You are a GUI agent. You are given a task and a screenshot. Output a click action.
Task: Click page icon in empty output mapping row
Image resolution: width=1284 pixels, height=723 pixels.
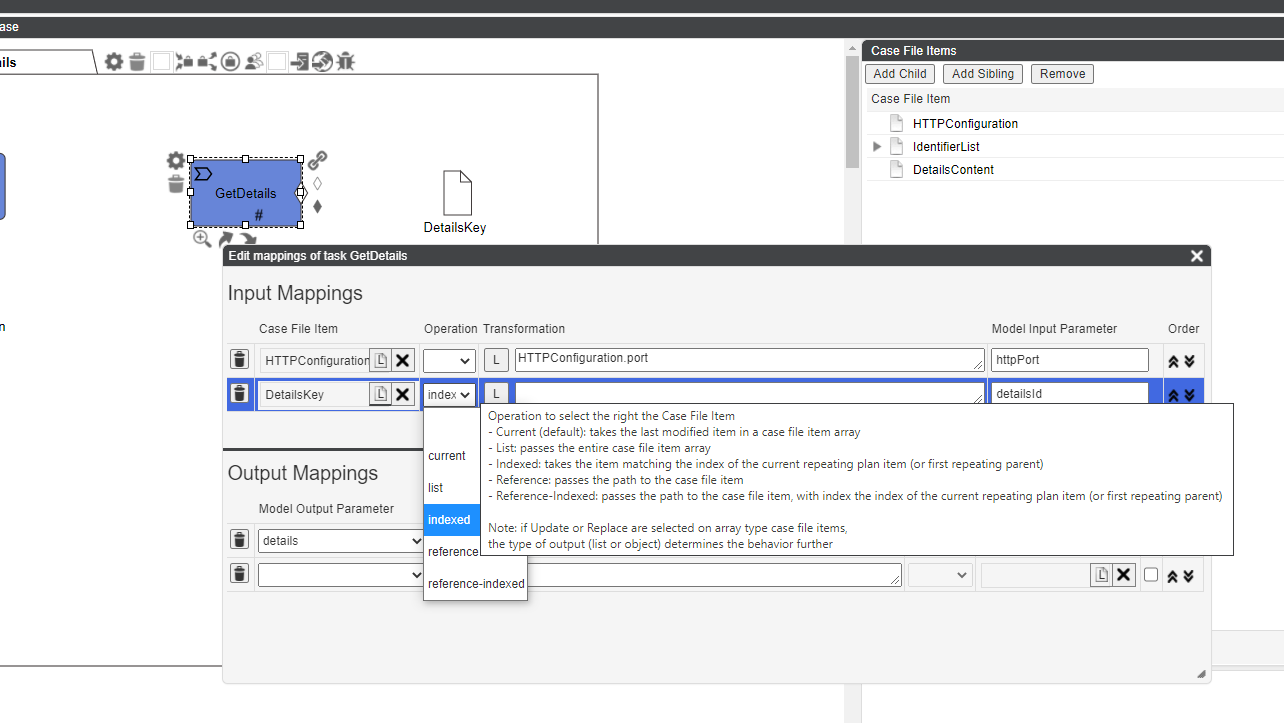tap(1101, 575)
